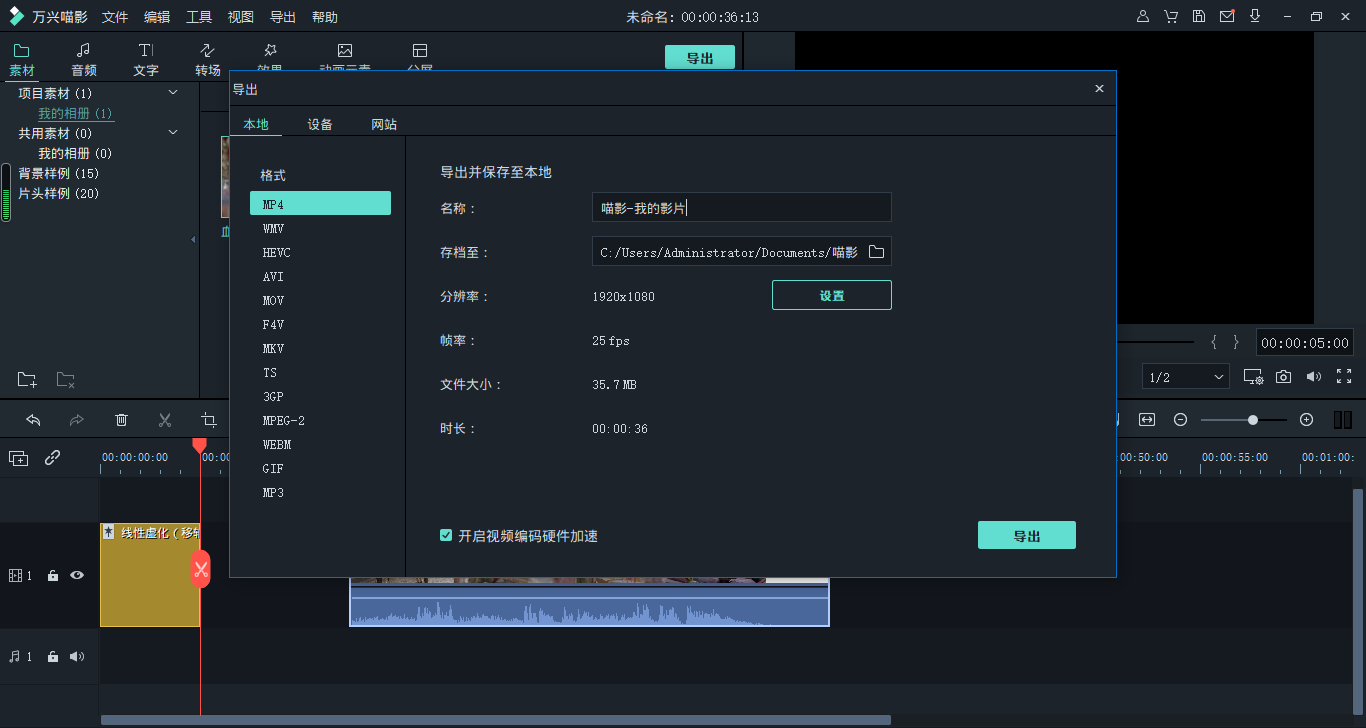Viewport: 1366px width, 728px height.
Task: Open the 1/2 preview quality dropdown
Action: (1185, 376)
